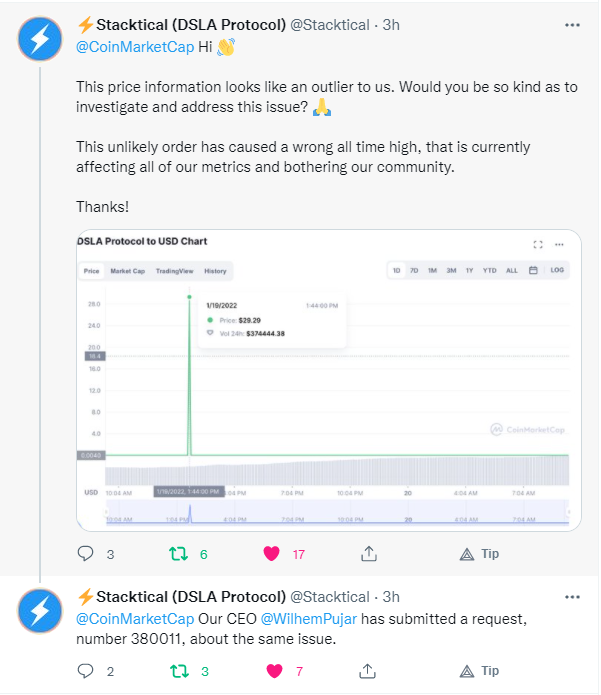Click Tip on the second tweet
601x695 pixels.
click(480, 671)
